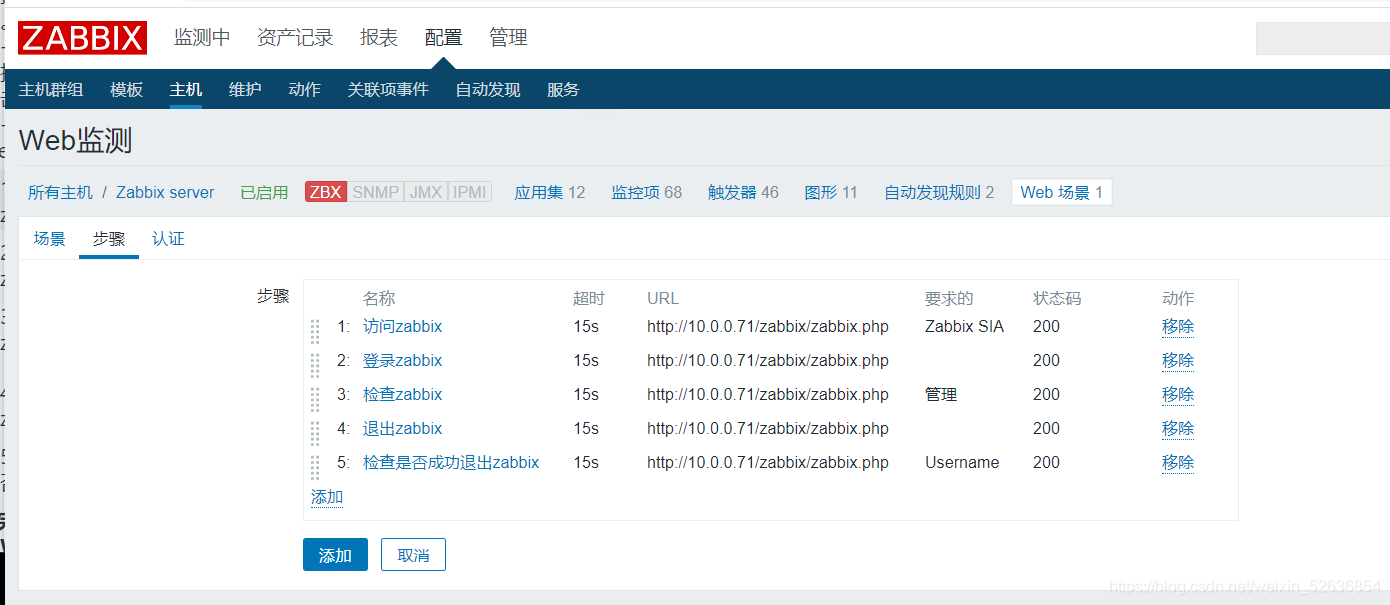This screenshot has width=1390, height=605.
Task: Remove step 检查是否成功退出zabbix via 移除
Action: tap(1178, 462)
